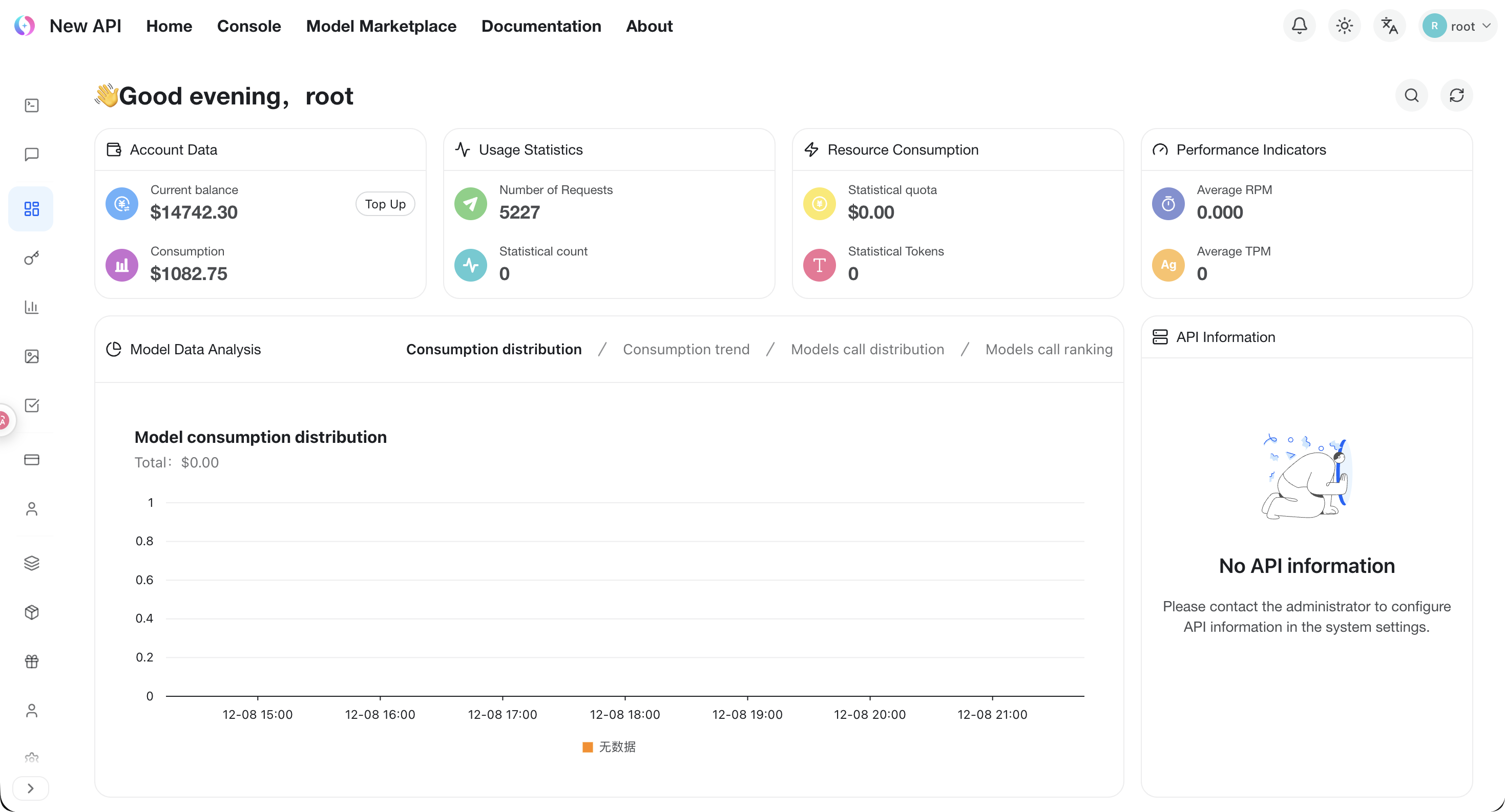1505x812 pixels.
Task: Click the refresh icon near the greeting
Action: coord(1456,95)
